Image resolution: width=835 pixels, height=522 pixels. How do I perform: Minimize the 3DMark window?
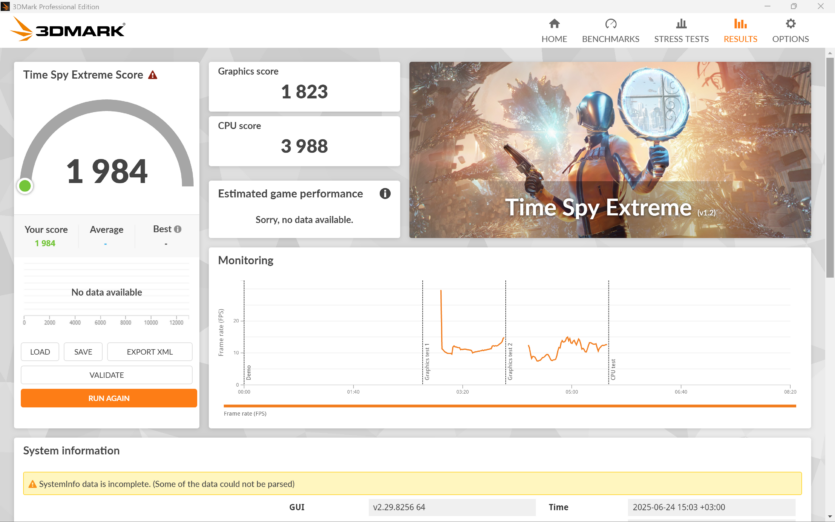tap(767, 6)
